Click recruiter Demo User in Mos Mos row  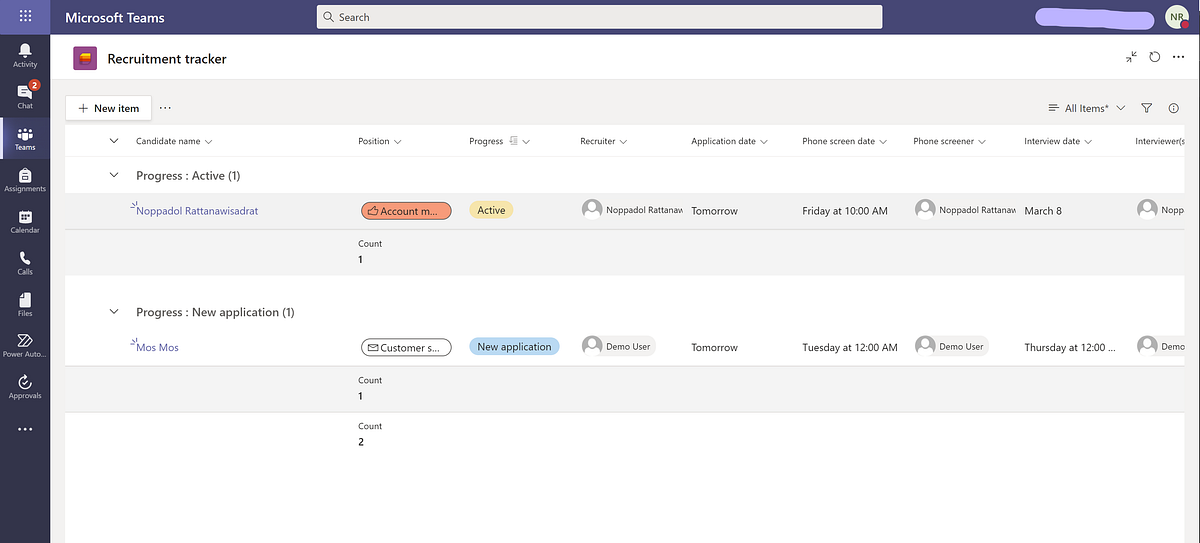[x=618, y=346]
